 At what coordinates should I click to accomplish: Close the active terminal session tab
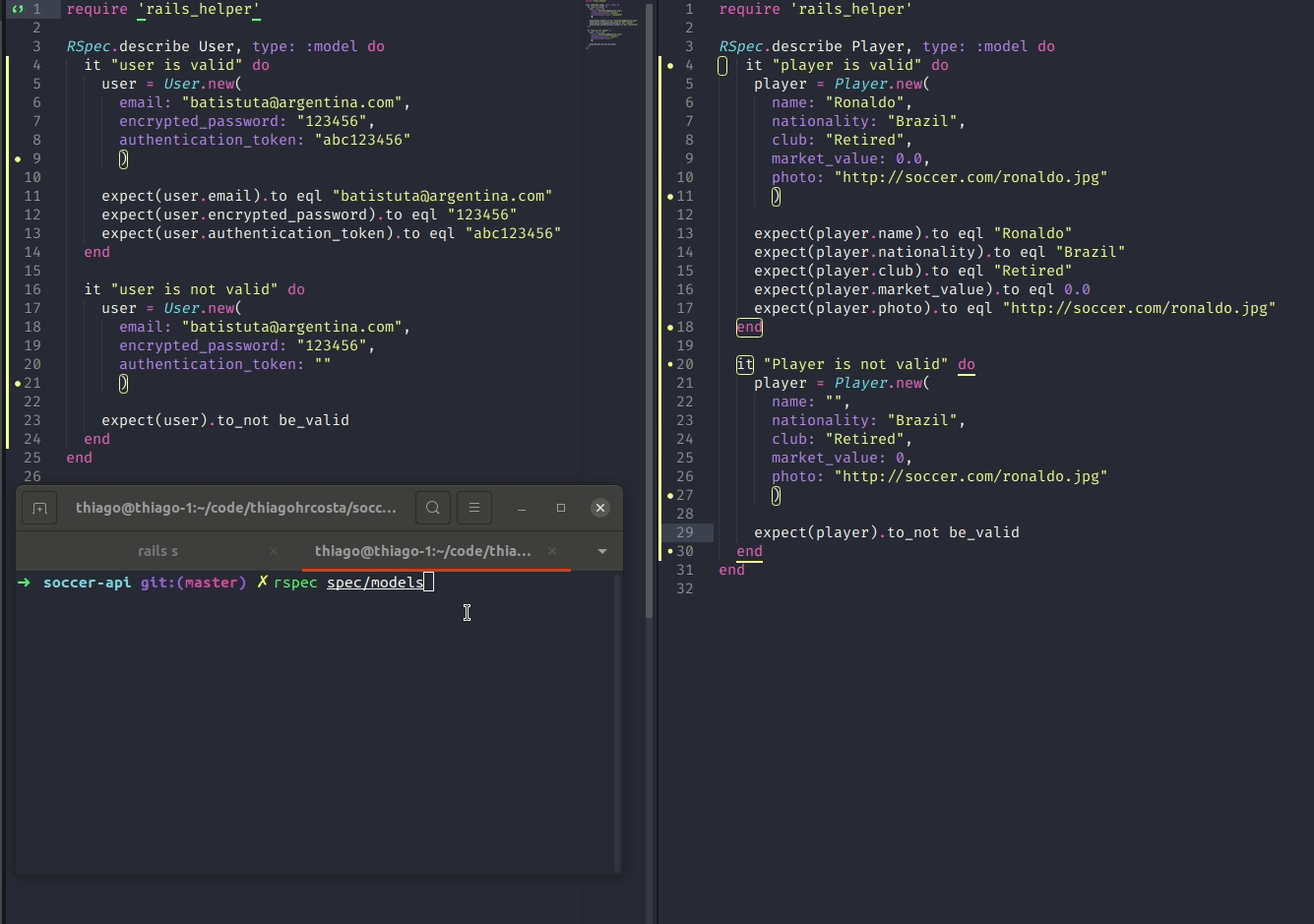tap(551, 551)
